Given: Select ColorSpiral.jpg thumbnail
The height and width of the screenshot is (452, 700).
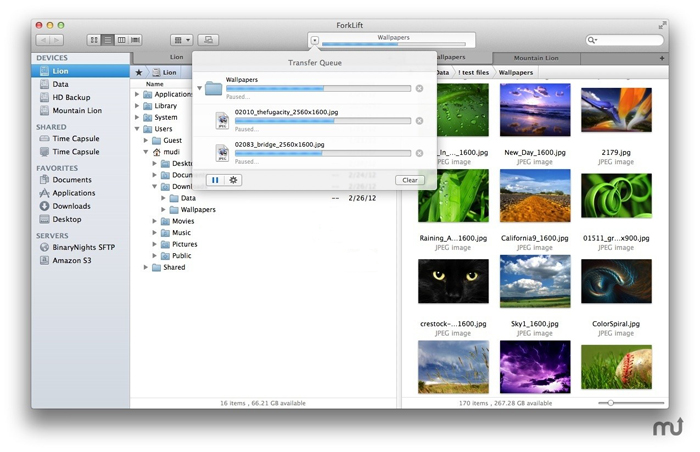Looking at the screenshot, I should (616, 281).
